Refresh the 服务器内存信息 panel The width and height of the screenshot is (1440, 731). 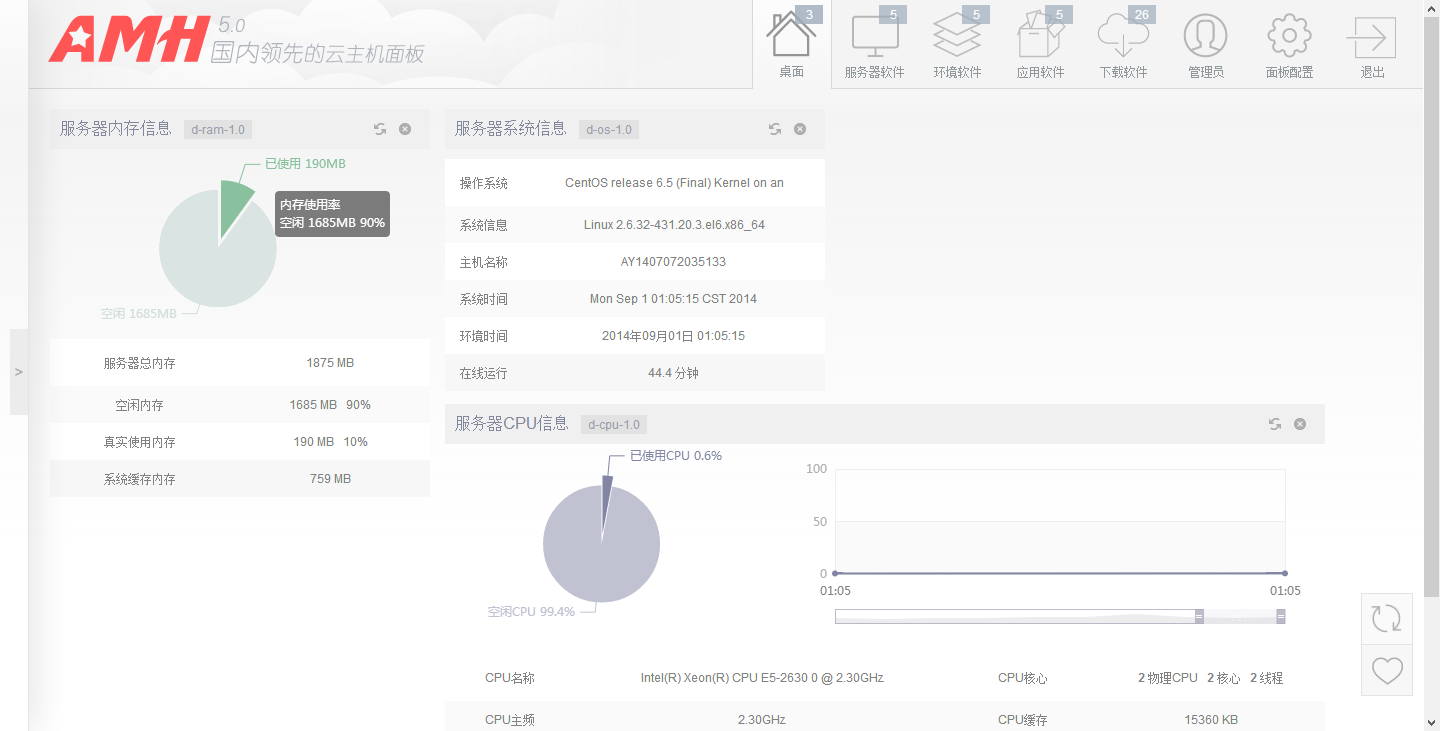pyautogui.click(x=380, y=129)
